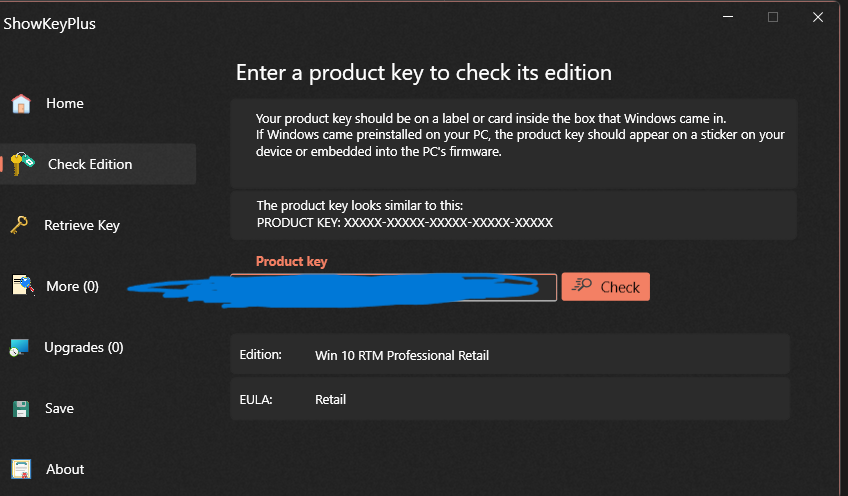This screenshot has width=848, height=496.
Task: Select the Check Edition keys icon
Action: [22, 163]
